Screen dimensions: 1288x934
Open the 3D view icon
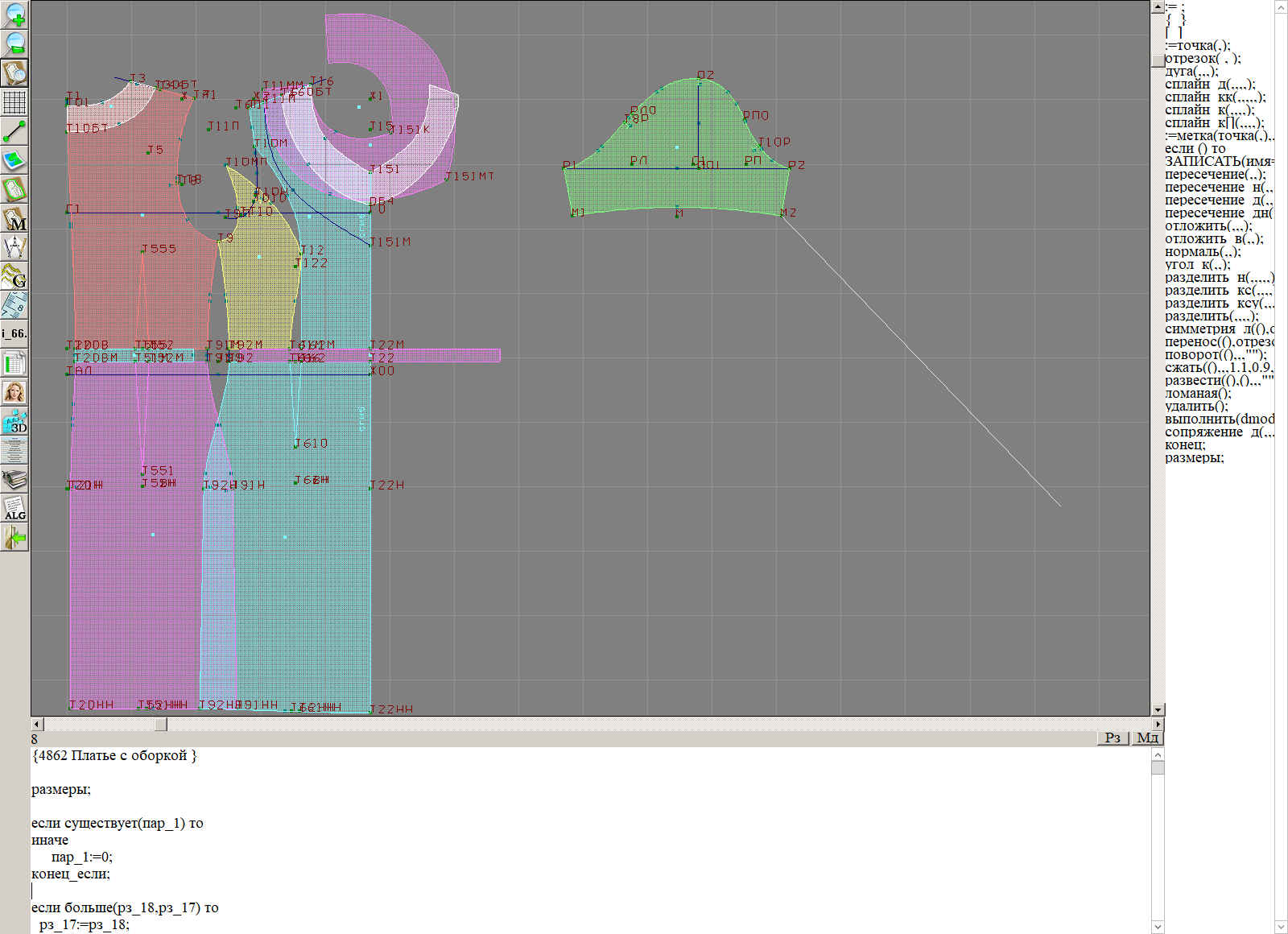14,421
